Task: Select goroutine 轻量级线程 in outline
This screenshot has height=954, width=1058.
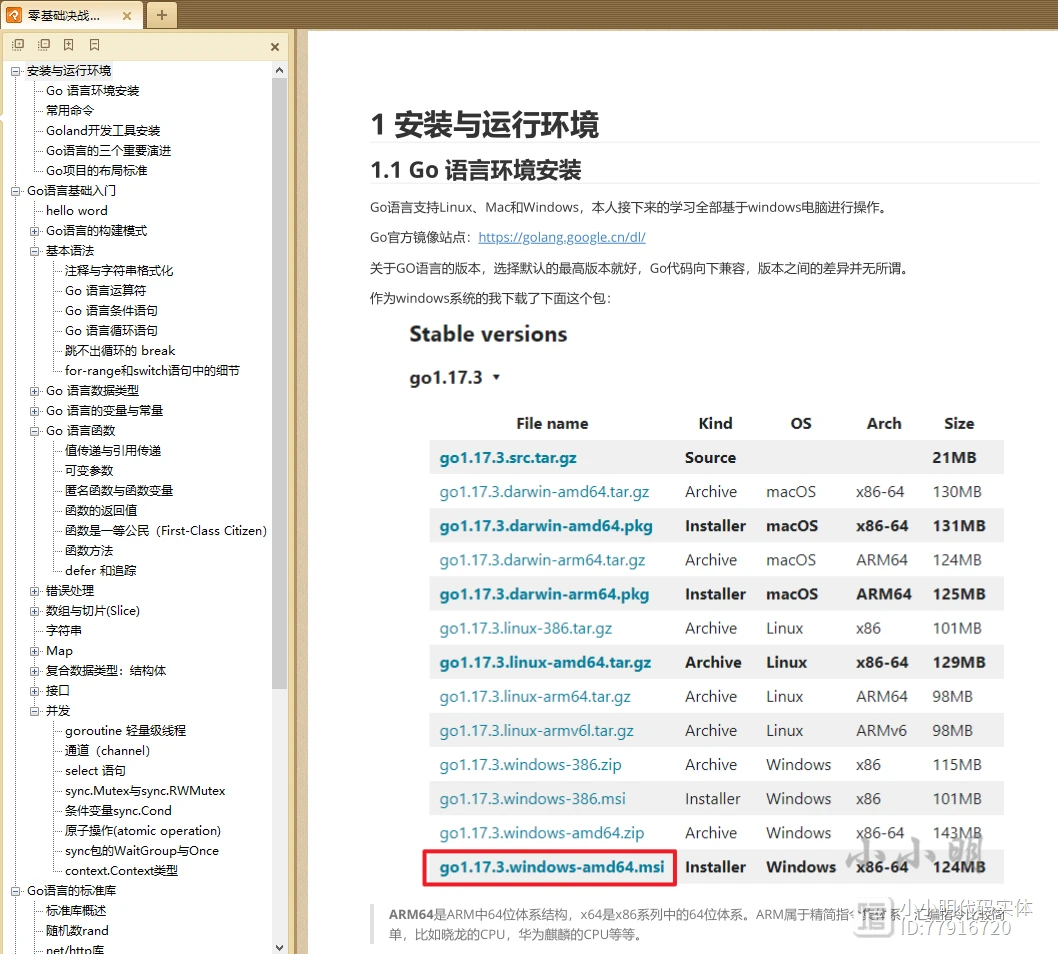Action: (x=125, y=731)
